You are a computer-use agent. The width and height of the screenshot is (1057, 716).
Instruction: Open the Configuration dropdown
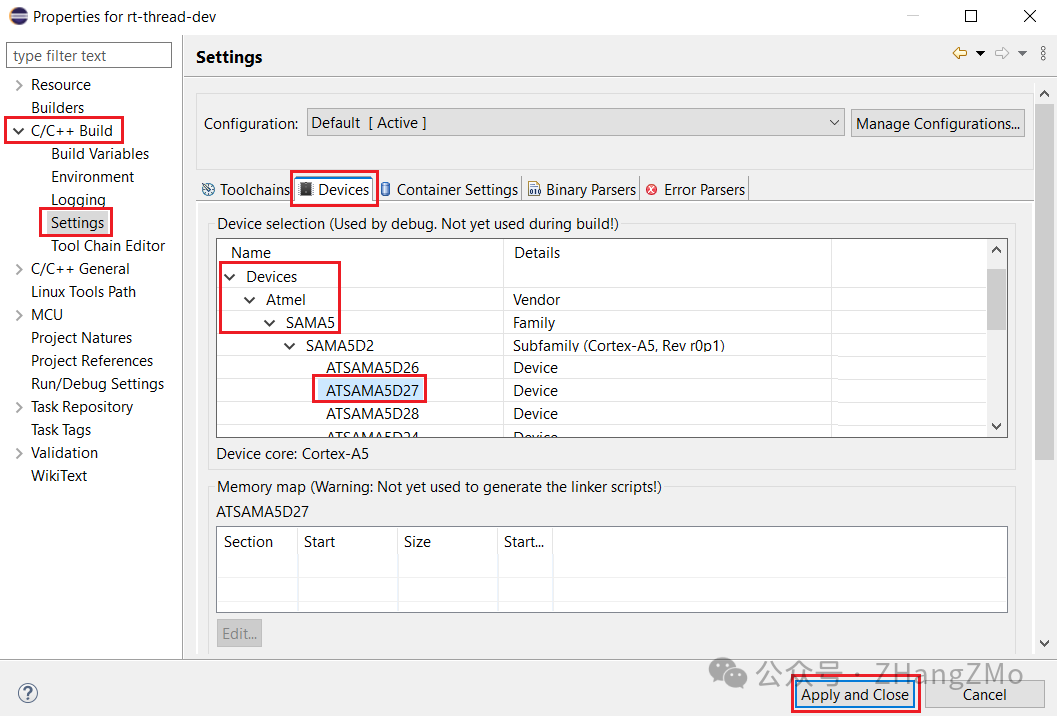pyautogui.click(x=575, y=123)
